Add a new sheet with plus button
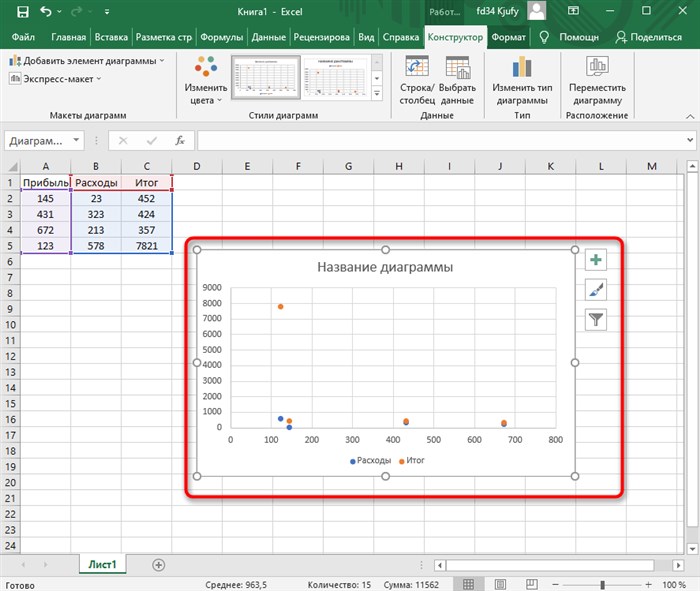This screenshot has height=591, width=700. 158,565
